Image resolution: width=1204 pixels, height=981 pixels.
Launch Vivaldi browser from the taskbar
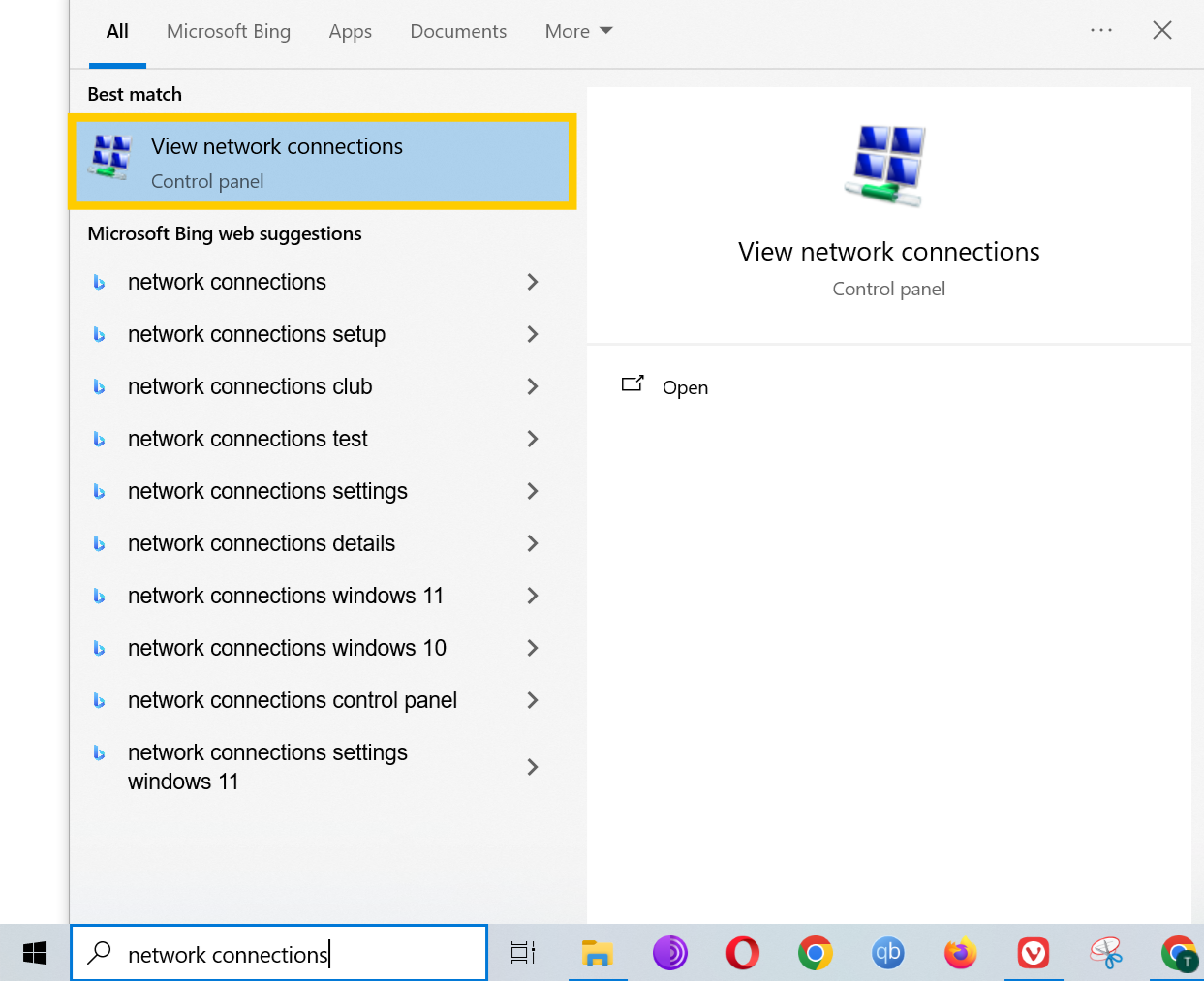point(1034,953)
